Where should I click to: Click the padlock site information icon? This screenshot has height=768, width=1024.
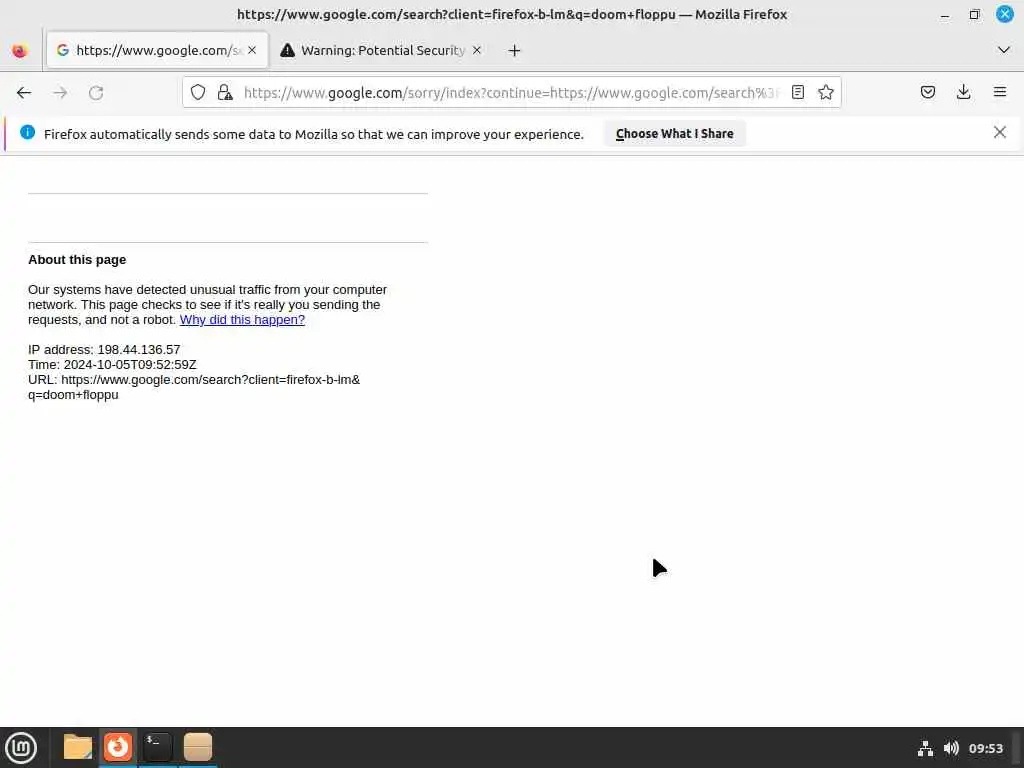[225, 93]
